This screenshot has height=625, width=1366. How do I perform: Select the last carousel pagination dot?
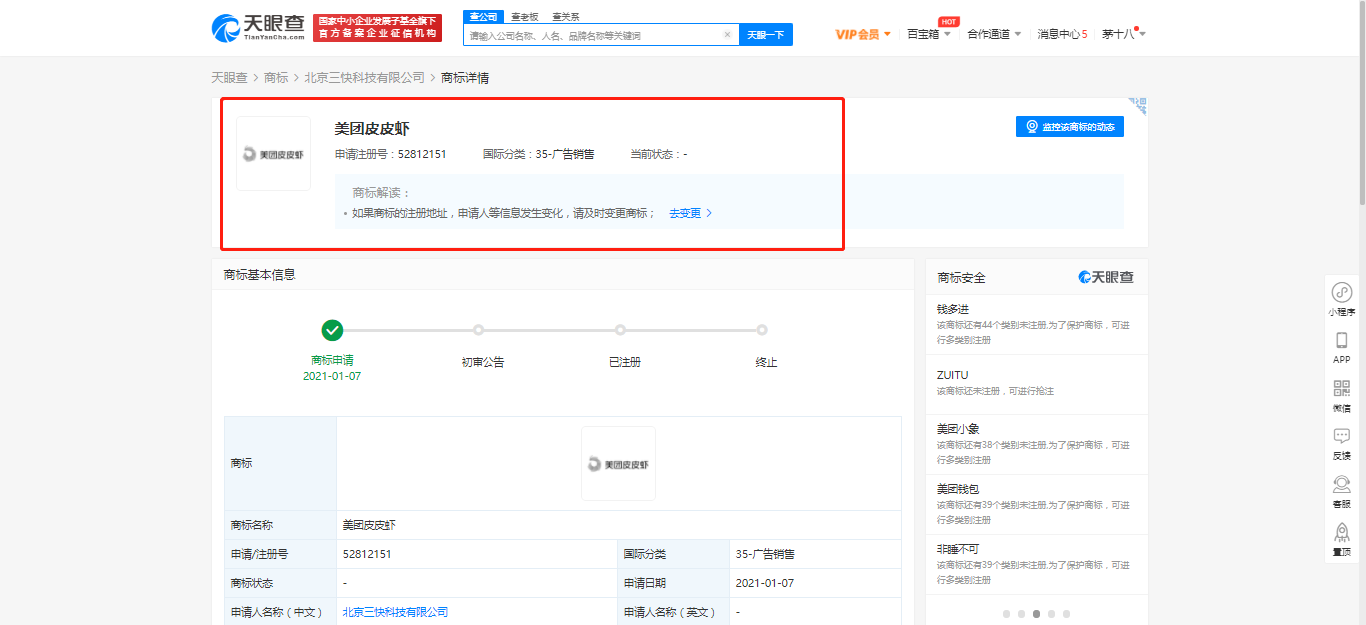[1066, 613]
